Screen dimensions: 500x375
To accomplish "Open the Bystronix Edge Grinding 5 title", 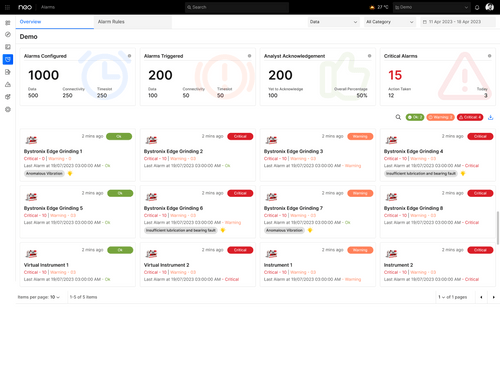I will [x=53, y=208].
